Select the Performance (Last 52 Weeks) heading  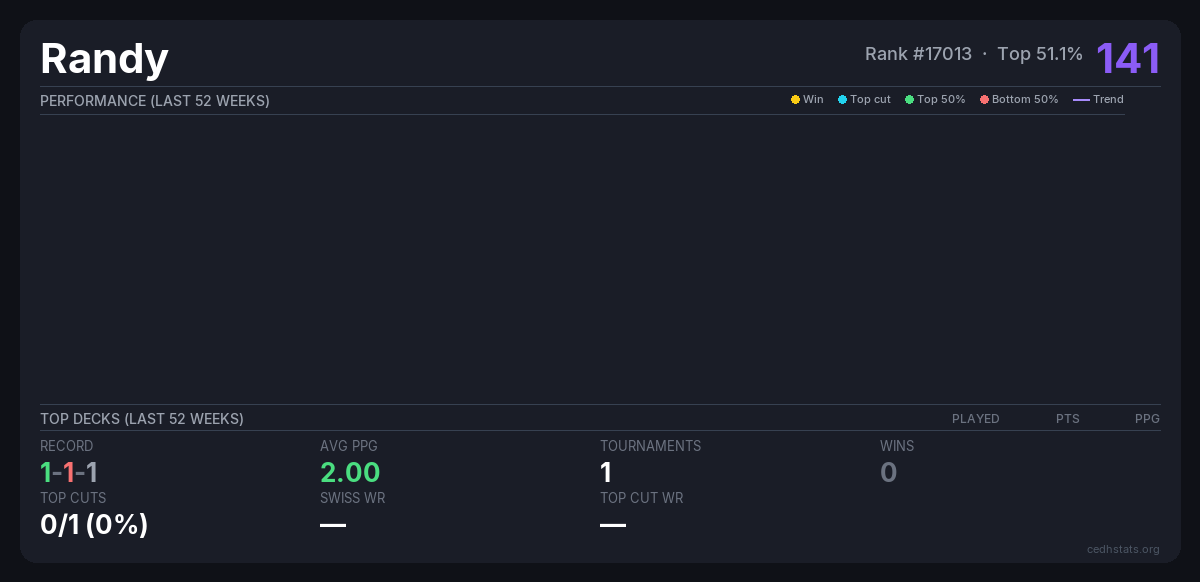[155, 101]
